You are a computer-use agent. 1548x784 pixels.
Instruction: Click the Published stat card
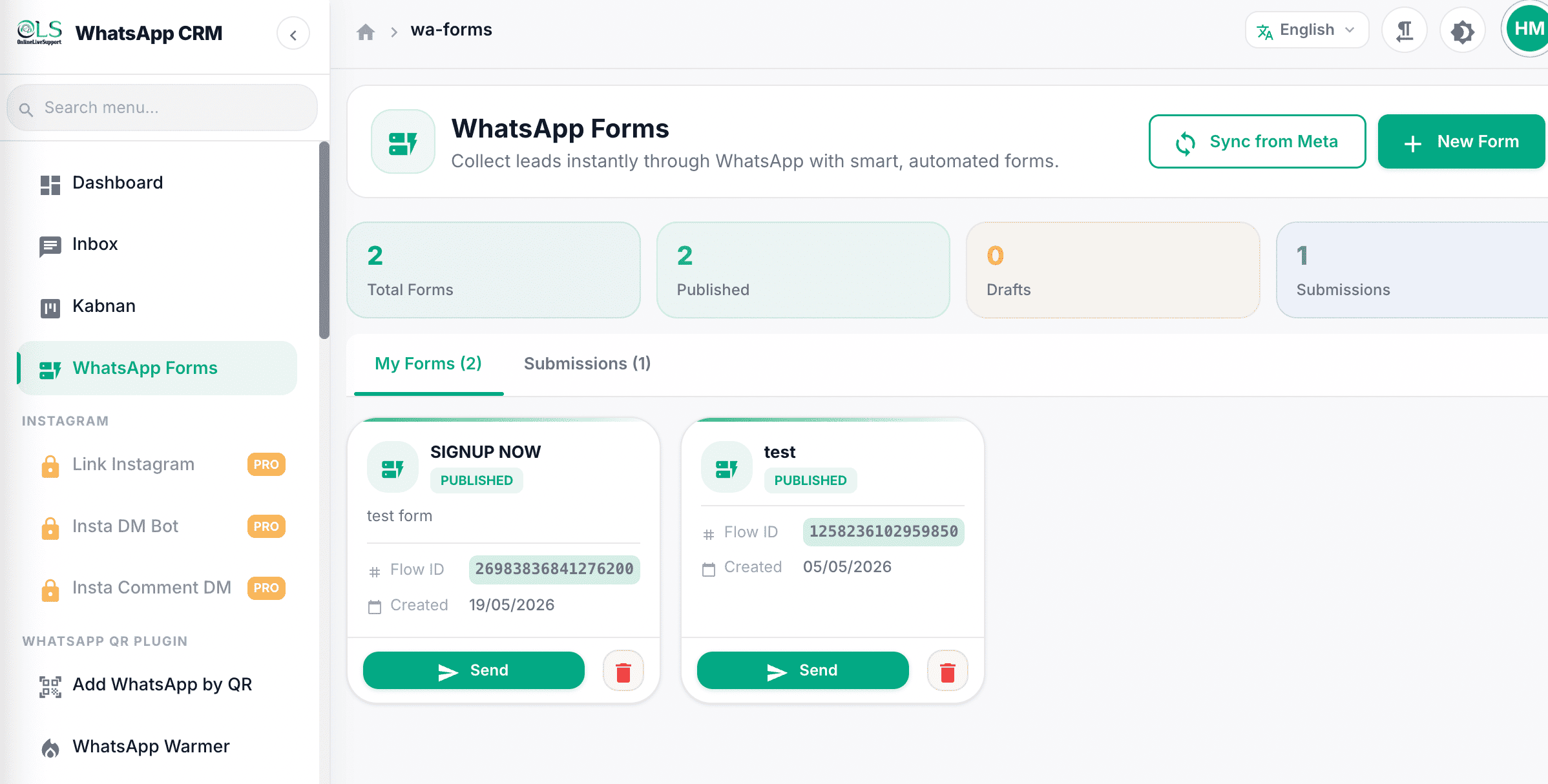[x=803, y=270]
